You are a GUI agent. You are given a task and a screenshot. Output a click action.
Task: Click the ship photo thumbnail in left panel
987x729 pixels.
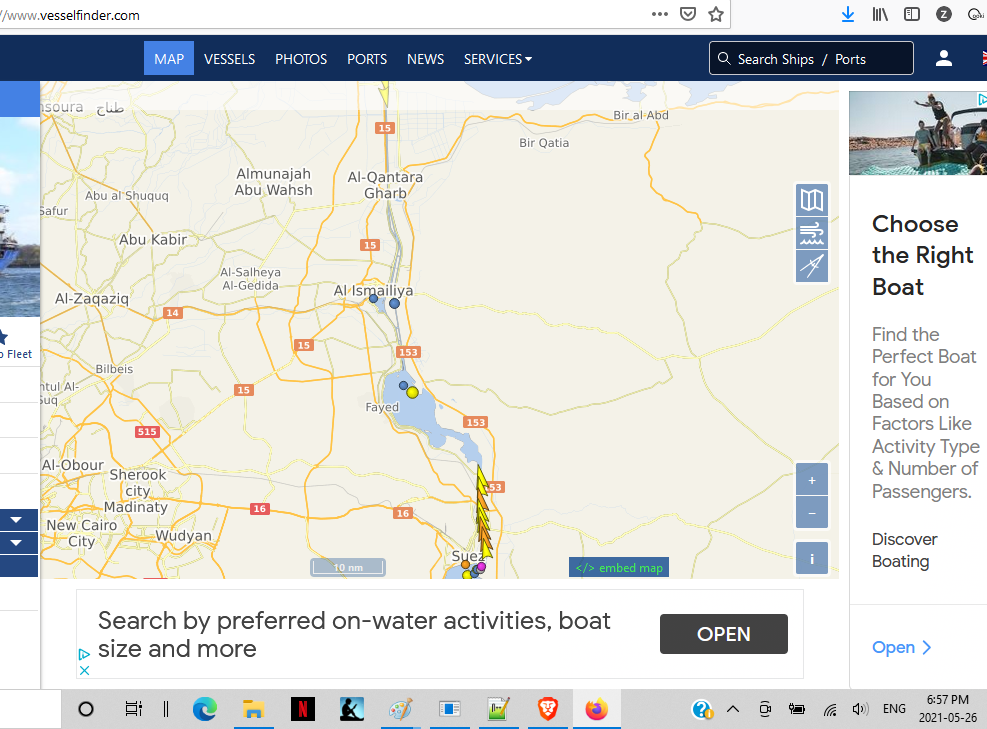20,217
